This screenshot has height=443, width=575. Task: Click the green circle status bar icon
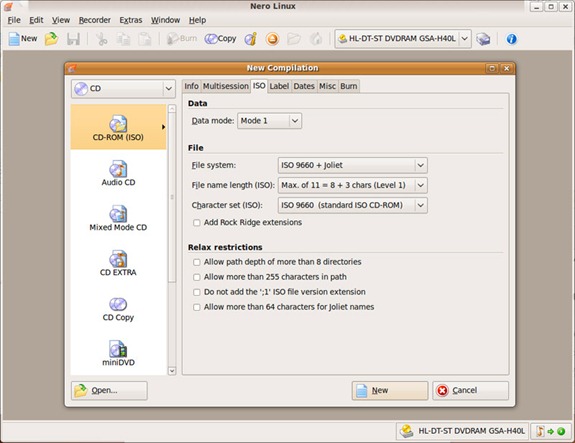(561, 431)
